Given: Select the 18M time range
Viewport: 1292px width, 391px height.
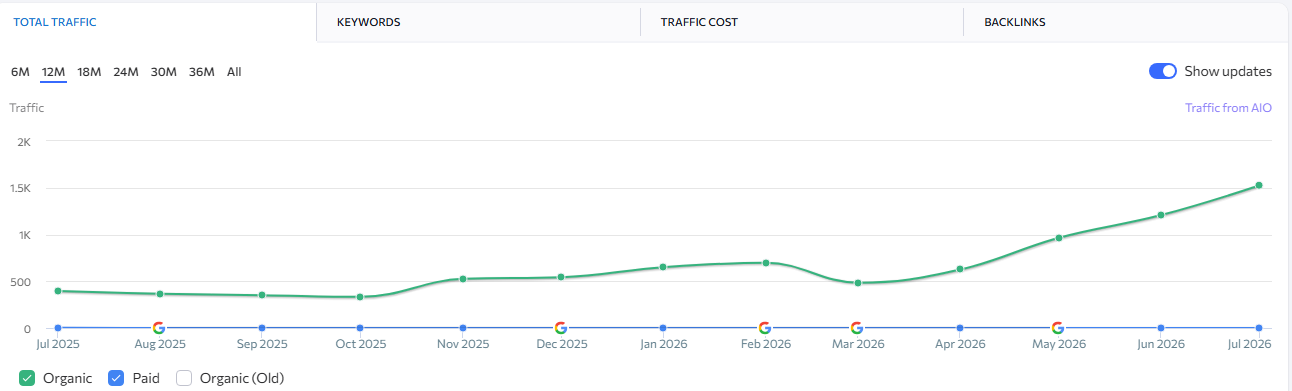Looking at the screenshot, I should [x=89, y=72].
